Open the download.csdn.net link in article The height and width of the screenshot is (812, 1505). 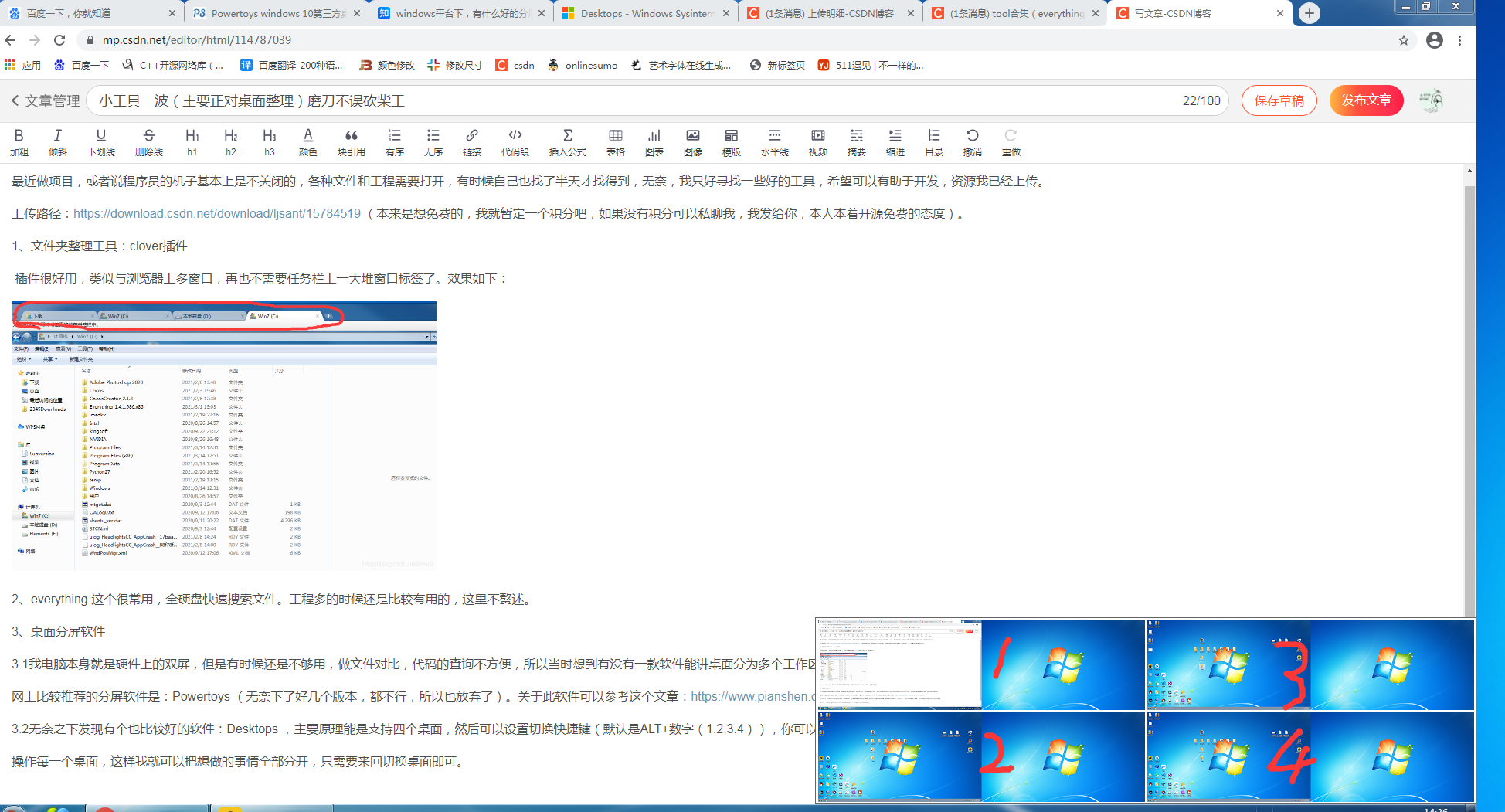tap(217, 214)
